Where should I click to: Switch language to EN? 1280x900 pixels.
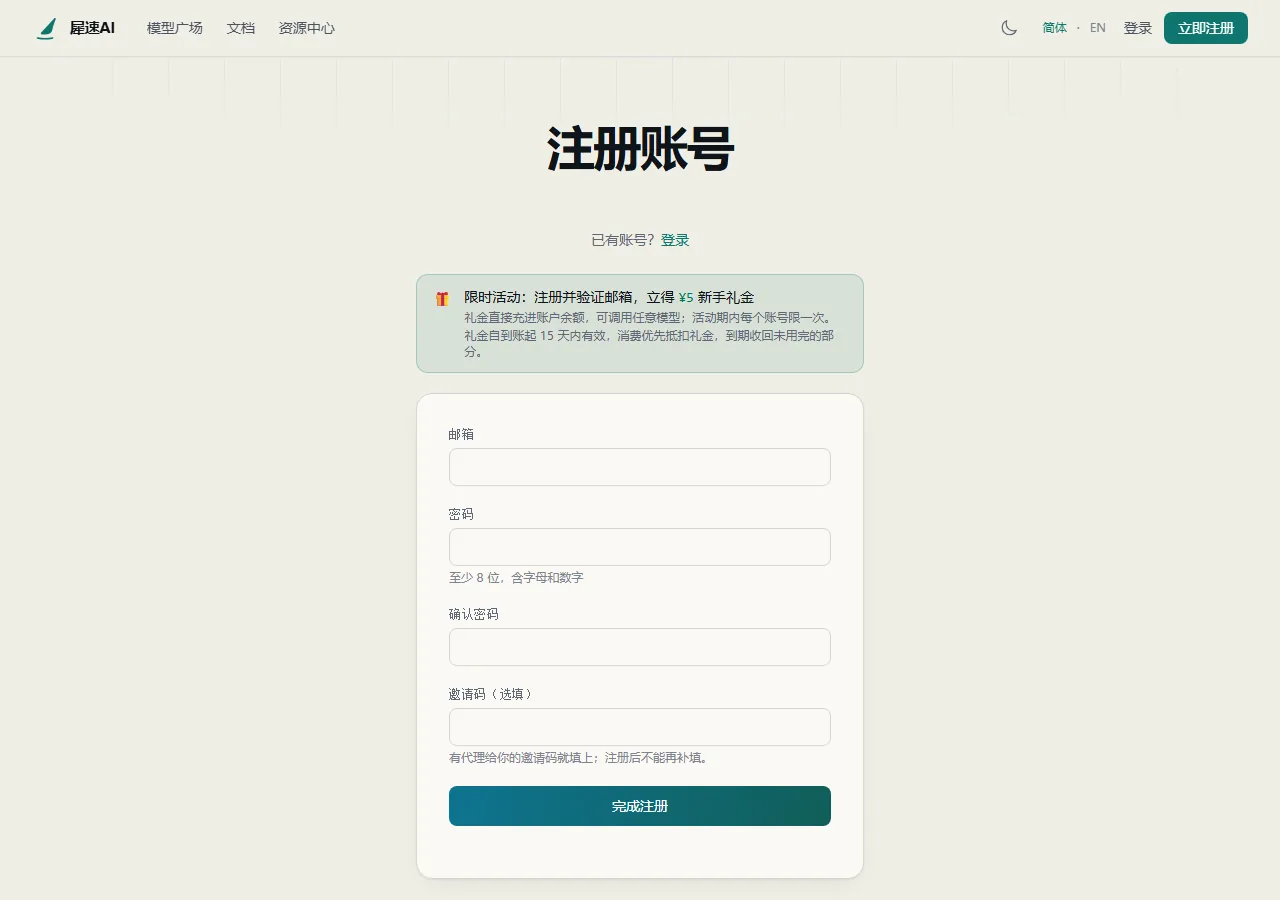[x=1098, y=28]
